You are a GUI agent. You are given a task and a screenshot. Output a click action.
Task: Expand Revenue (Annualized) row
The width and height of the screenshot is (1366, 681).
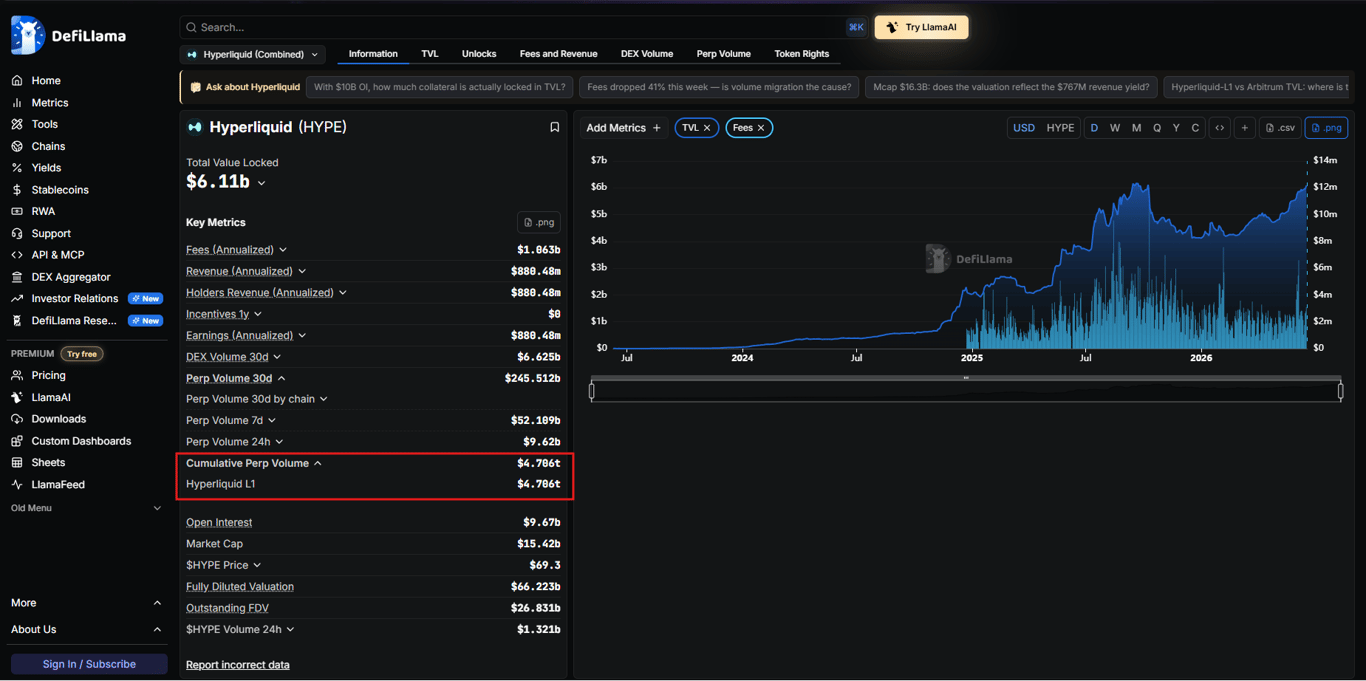[x=302, y=271]
